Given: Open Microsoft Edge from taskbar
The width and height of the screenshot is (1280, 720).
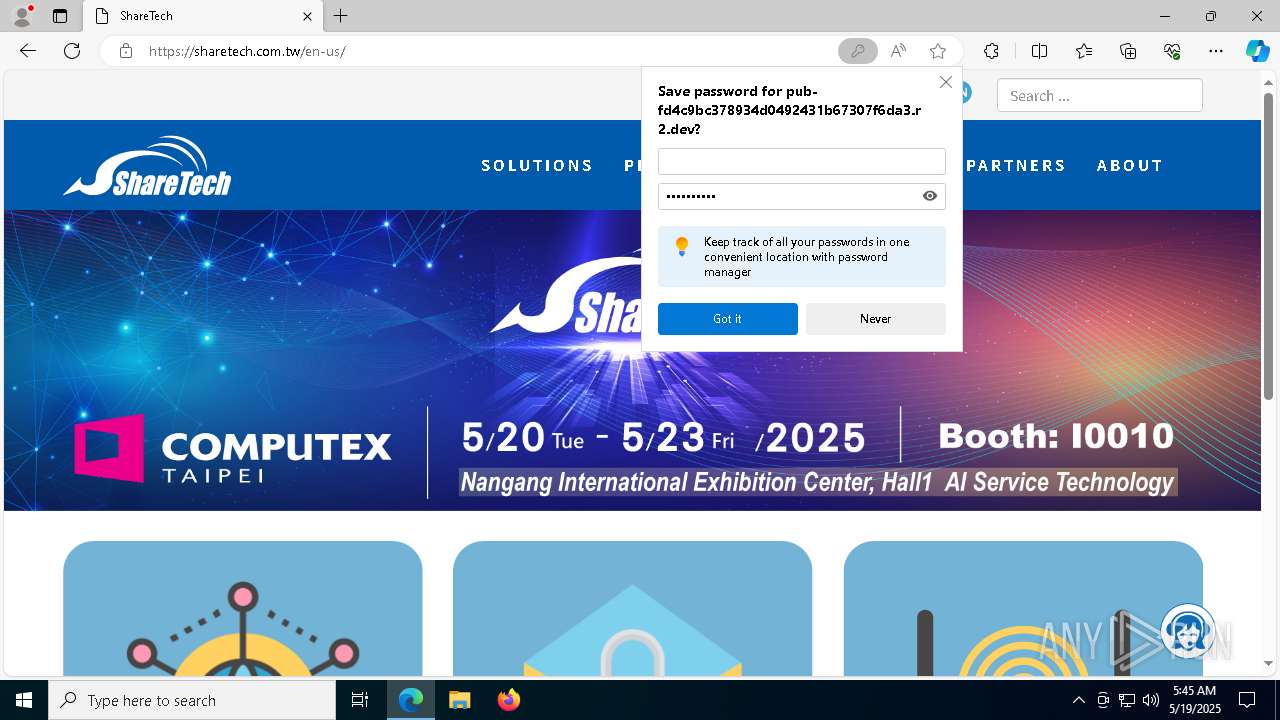Looking at the screenshot, I should pos(411,700).
